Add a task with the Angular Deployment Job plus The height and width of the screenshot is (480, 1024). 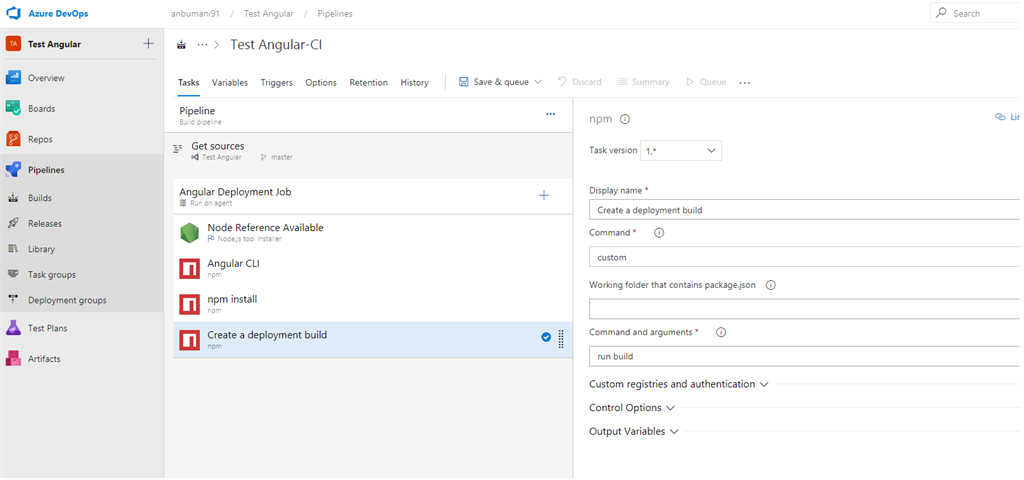(543, 195)
